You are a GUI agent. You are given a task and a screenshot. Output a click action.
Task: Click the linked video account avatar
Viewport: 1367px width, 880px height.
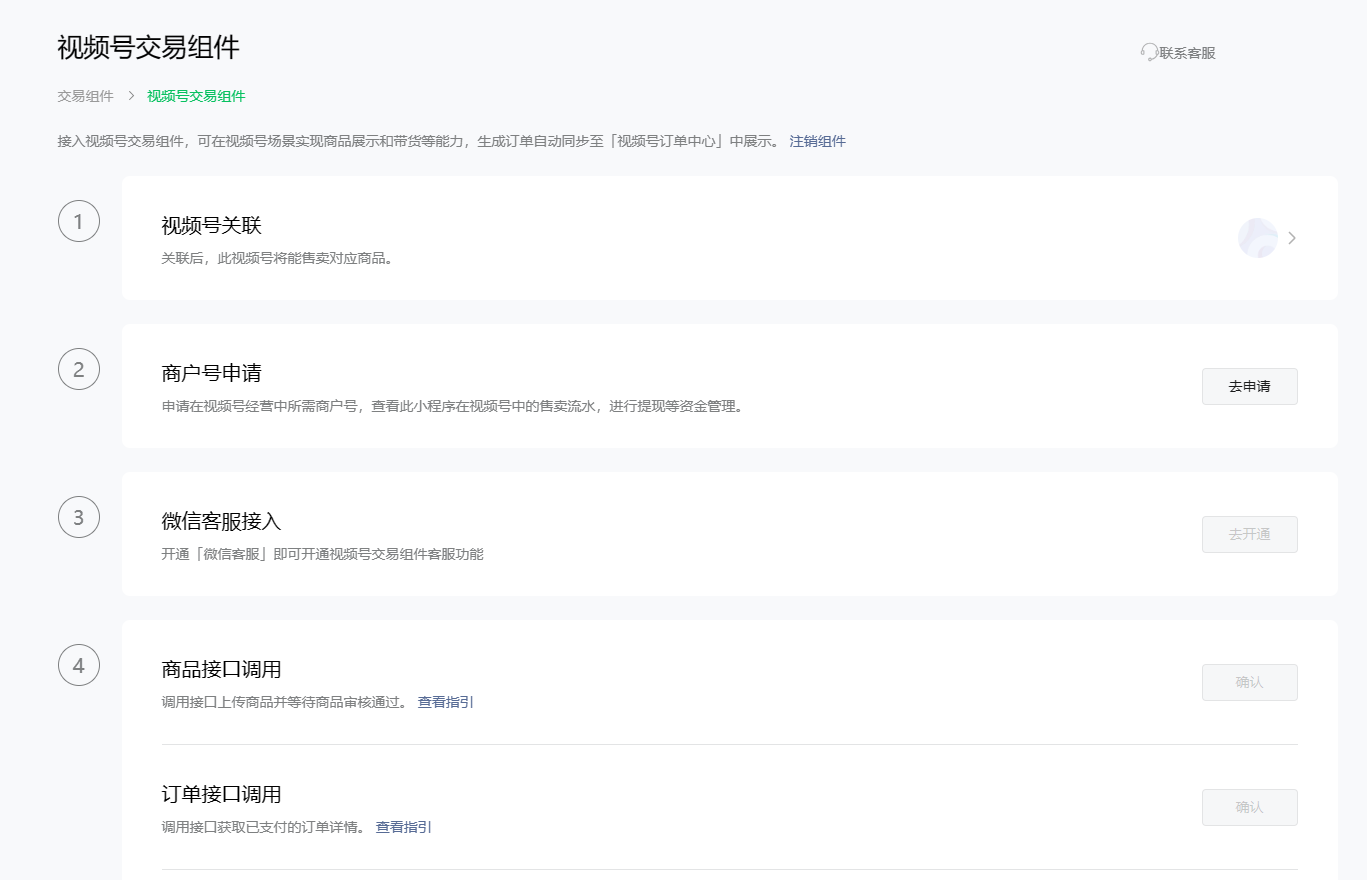(x=1258, y=238)
